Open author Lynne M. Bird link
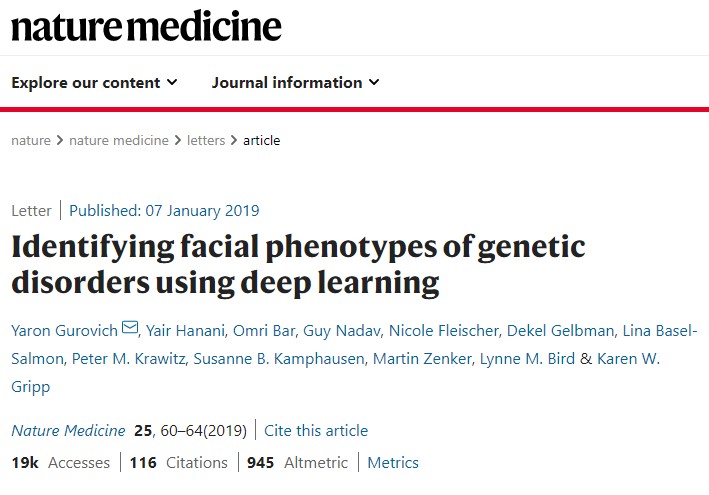709x495 pixels. click(527, 359)
